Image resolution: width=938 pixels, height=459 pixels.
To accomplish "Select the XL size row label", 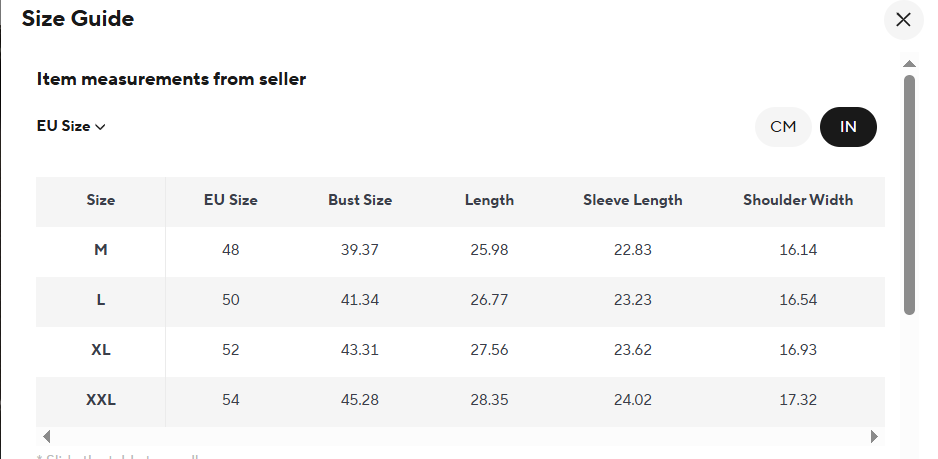I will coord(101,350).
